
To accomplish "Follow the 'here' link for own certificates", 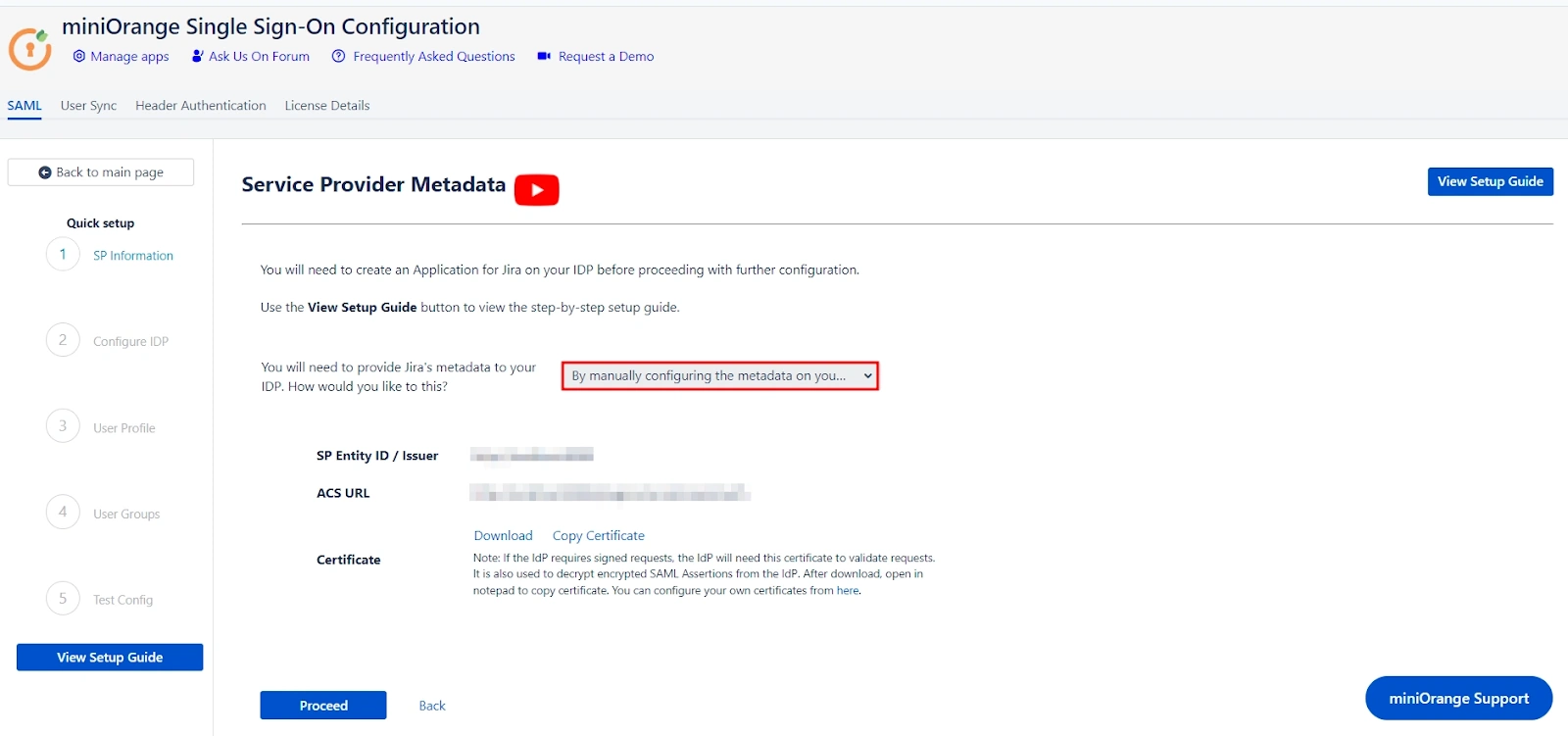I will [x=848, y=591].
